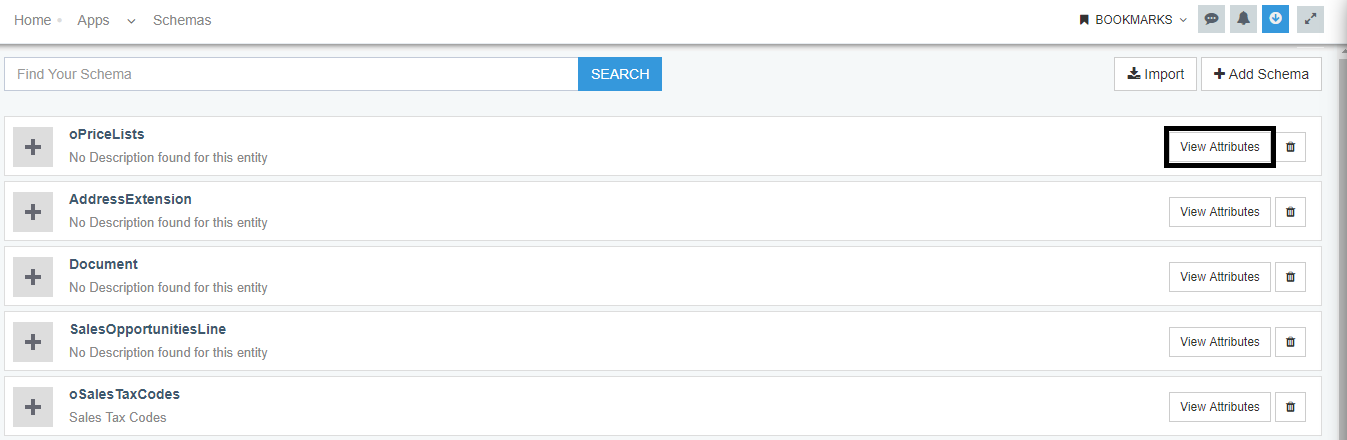
Task: Delete the AddressExtension schema
Action: [1290, 212]
